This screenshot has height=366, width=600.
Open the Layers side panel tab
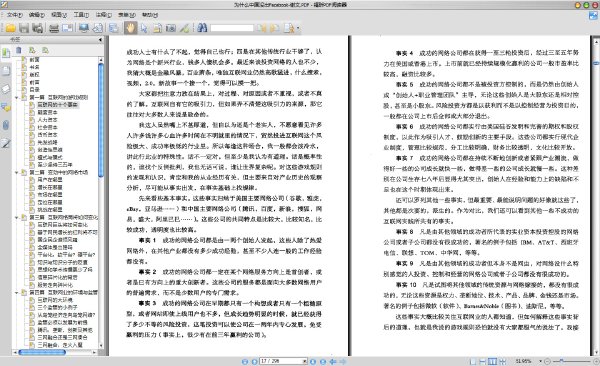(x=6, y=88)
